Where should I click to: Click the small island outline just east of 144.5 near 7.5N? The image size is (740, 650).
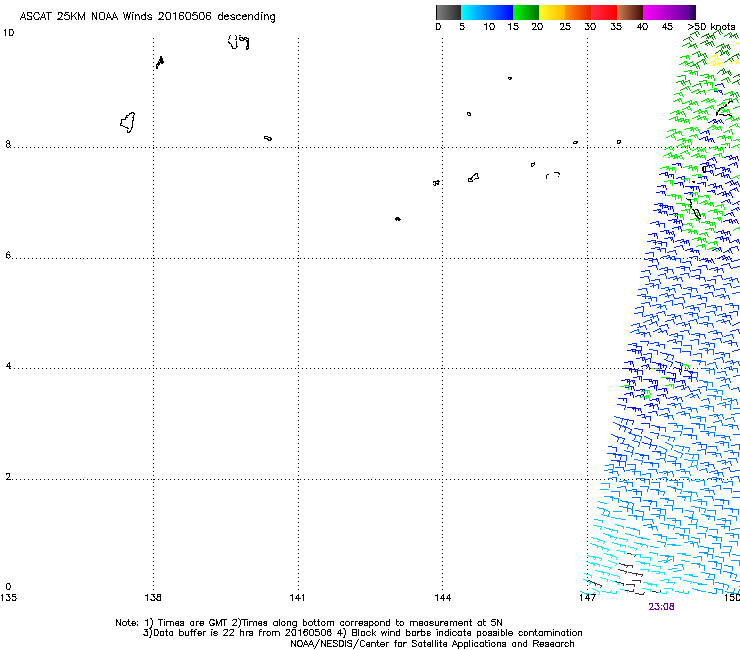[x=473, y=177]
